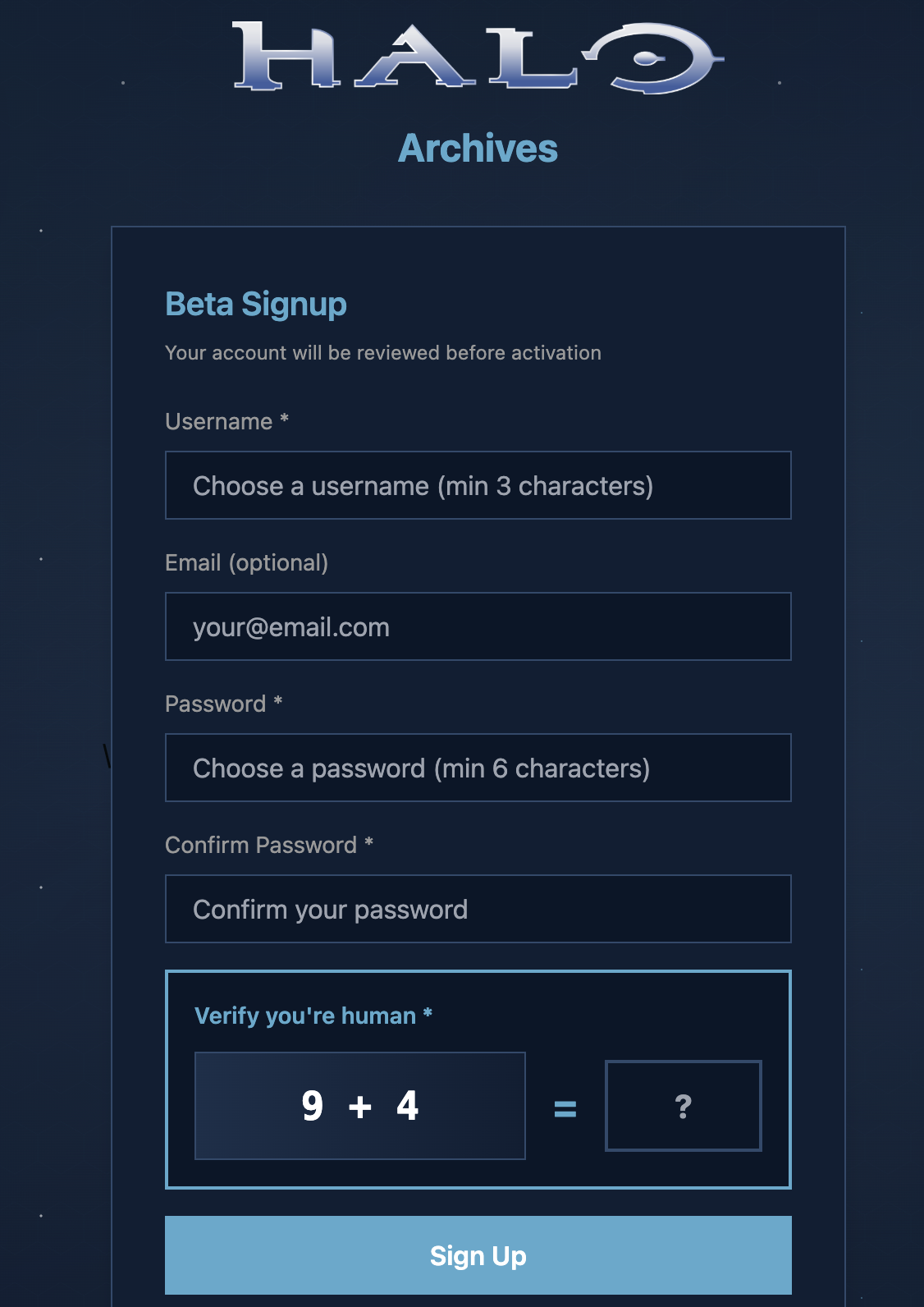The width and height of the screenshot is (924, 1307).
Task: Click the Confirm Password input field
Action: point(478,909)
